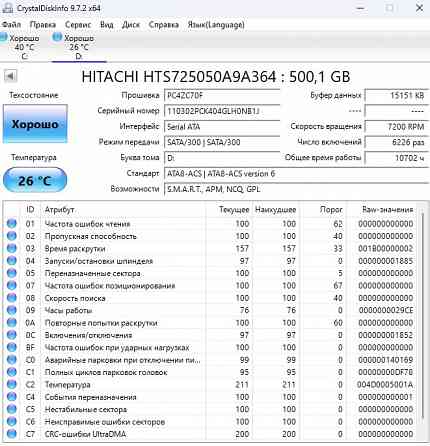430x446 pixels.
Task: Click status icon for row 0C Включения/отключения
Action: point(12,335)
